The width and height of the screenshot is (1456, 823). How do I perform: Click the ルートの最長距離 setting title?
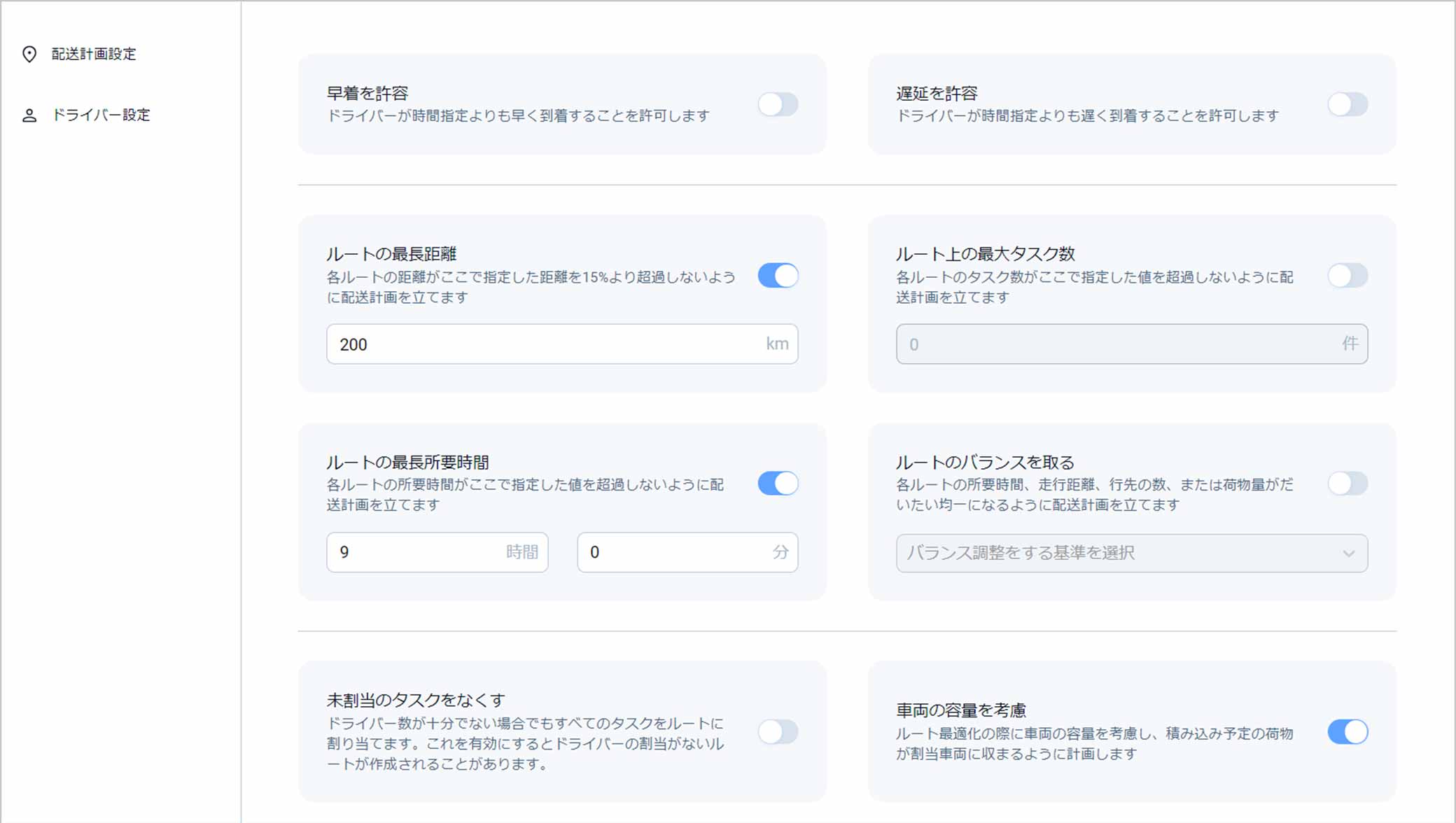click(391, 253)
